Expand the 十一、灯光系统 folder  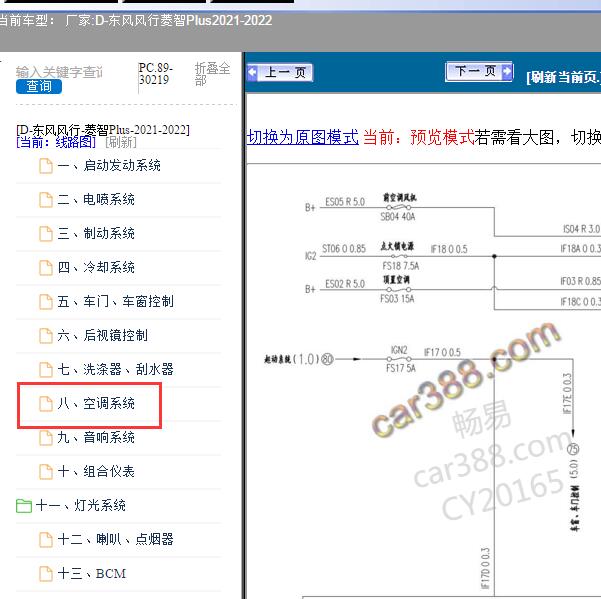80,505
